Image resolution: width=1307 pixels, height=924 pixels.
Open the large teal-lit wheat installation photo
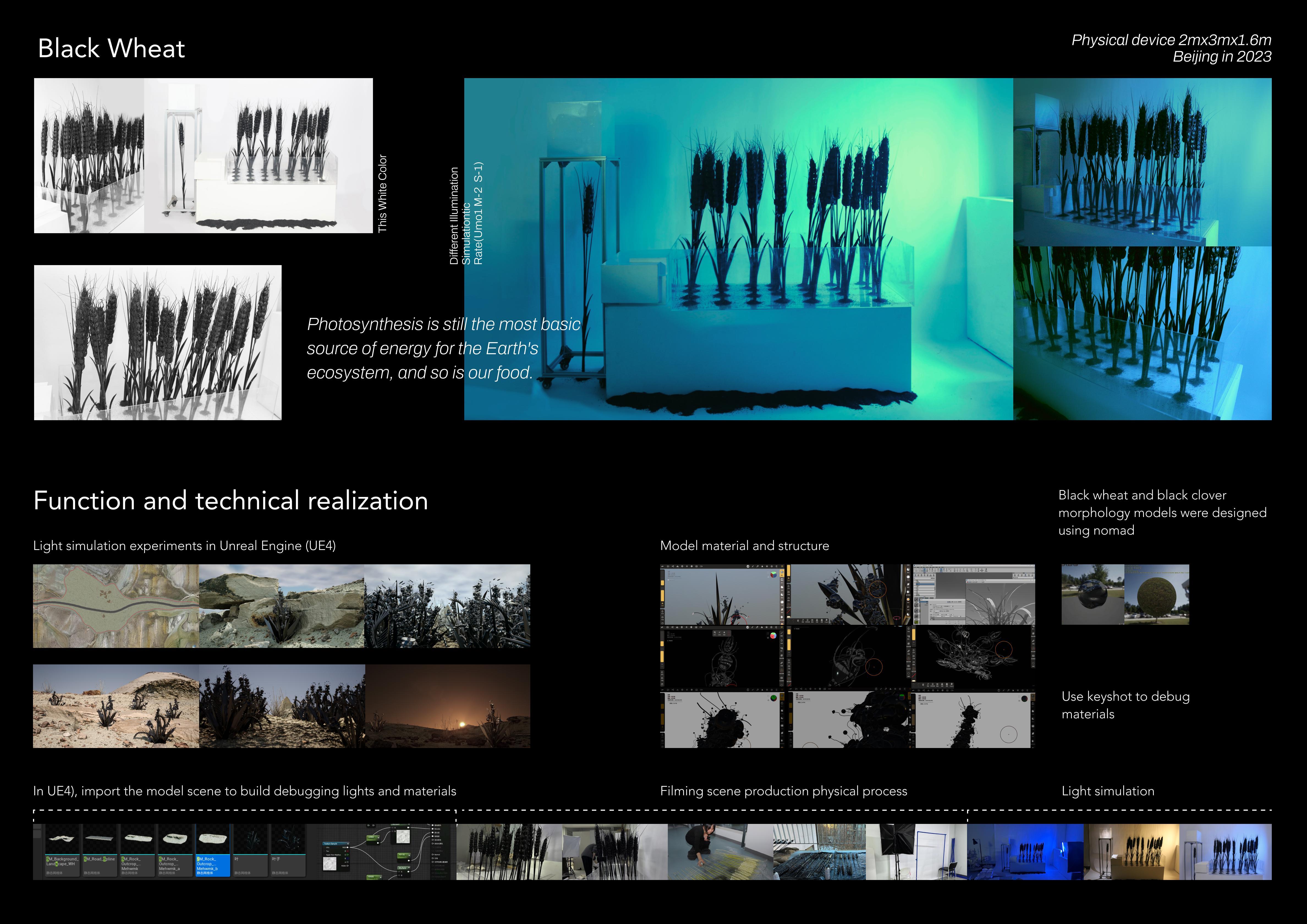click(738, 249)
